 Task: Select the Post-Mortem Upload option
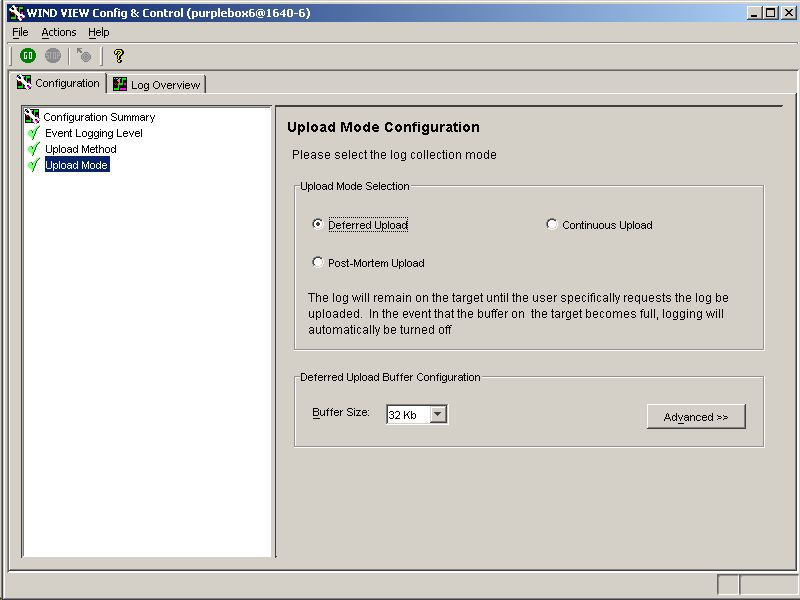(318, 262)
